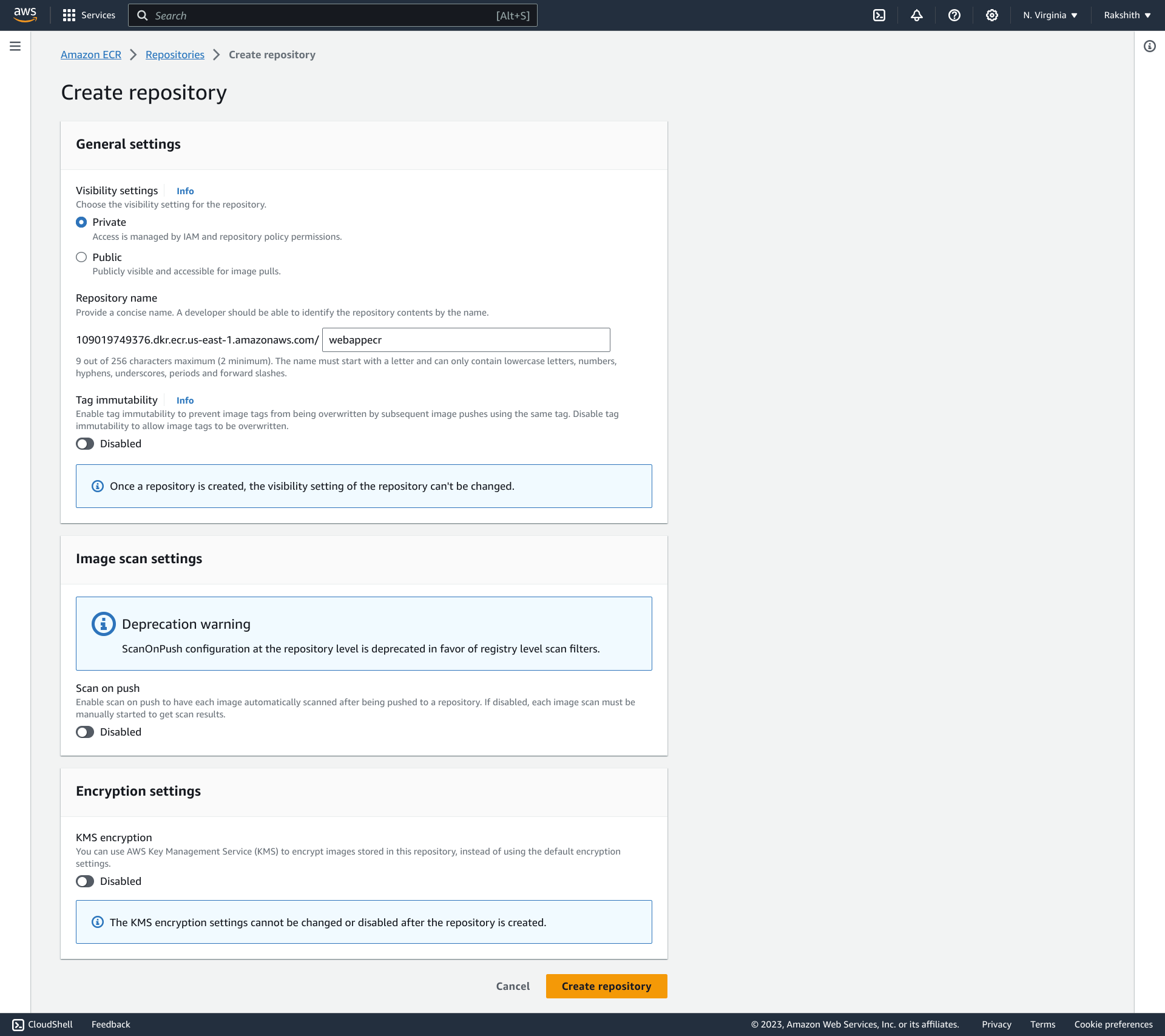Click the Cancel button
The width and height of the screenshot is (1165, 1036).
point(513,986)
